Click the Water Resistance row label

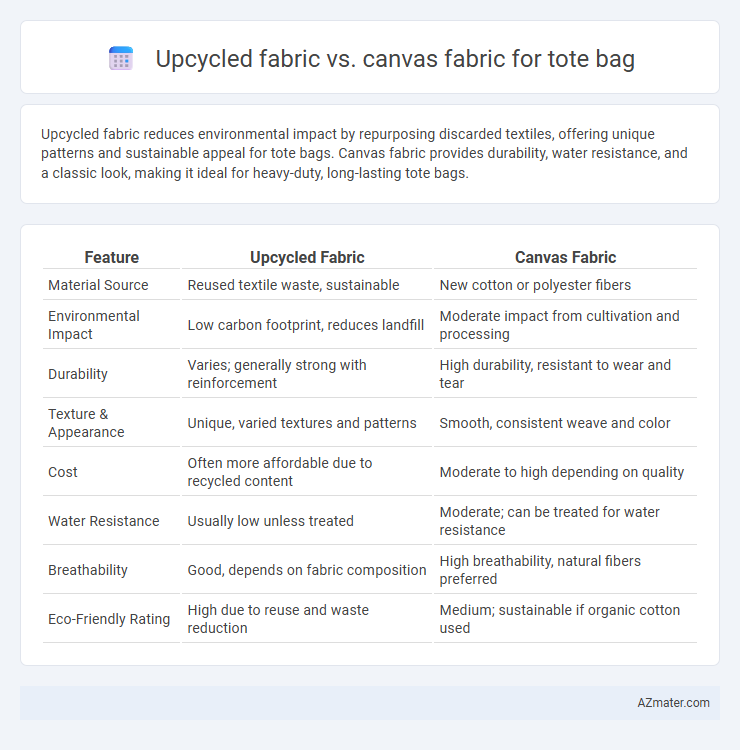104,521
